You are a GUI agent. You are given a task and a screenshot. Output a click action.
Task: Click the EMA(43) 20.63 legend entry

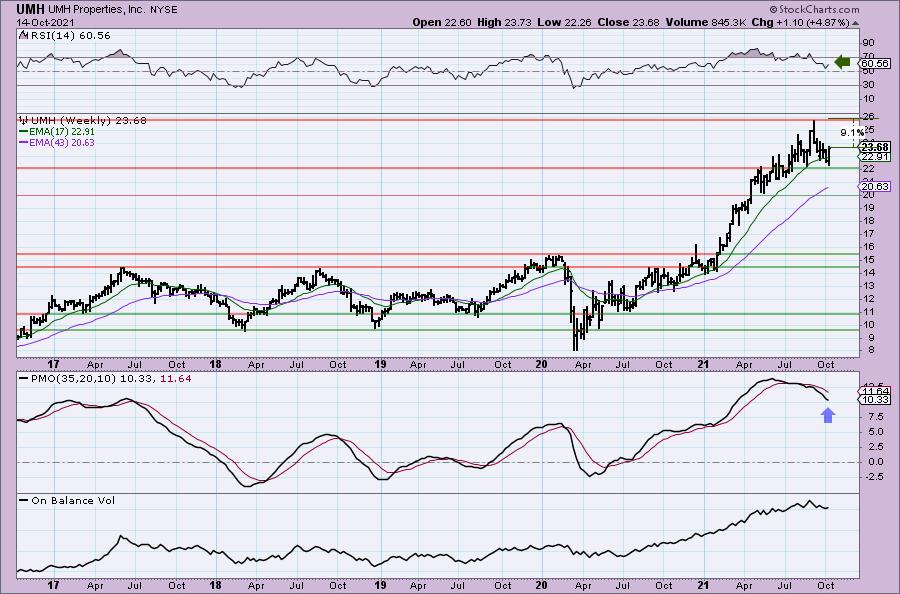click(57, 142)
